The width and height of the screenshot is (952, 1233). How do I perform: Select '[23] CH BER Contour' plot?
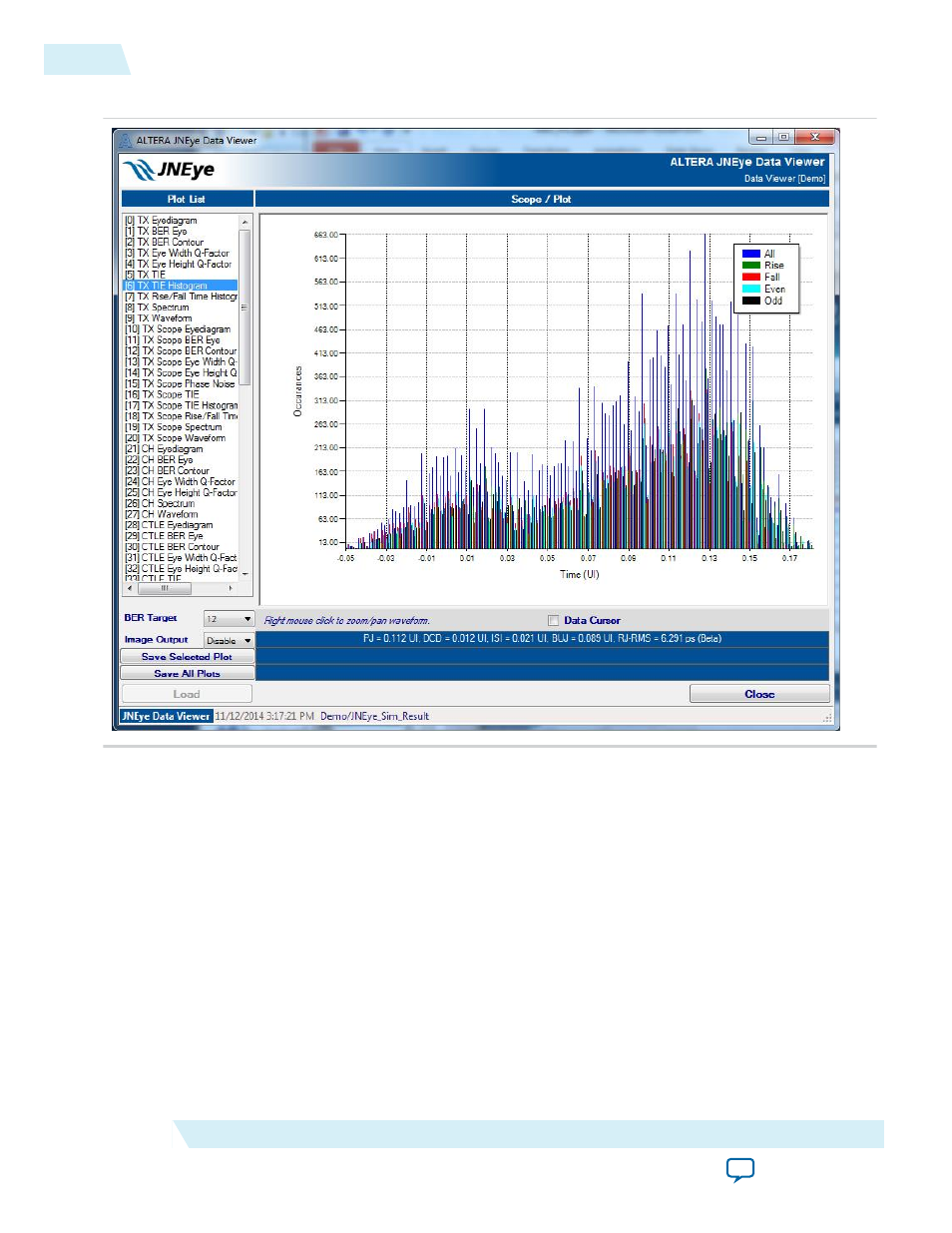[x=167, y=471]
